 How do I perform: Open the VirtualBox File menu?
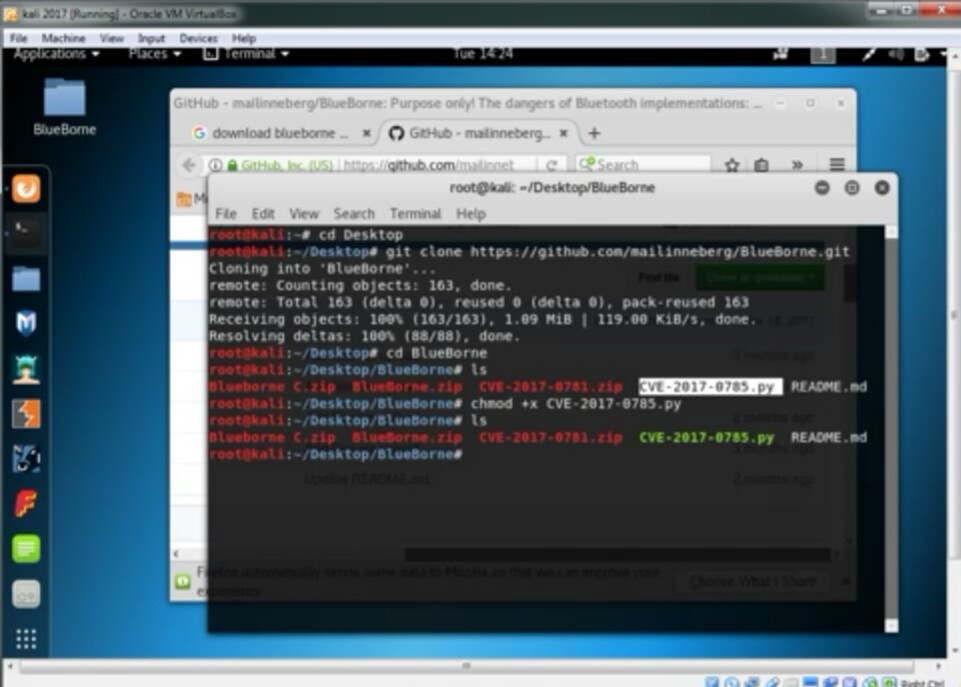[18, 38]
